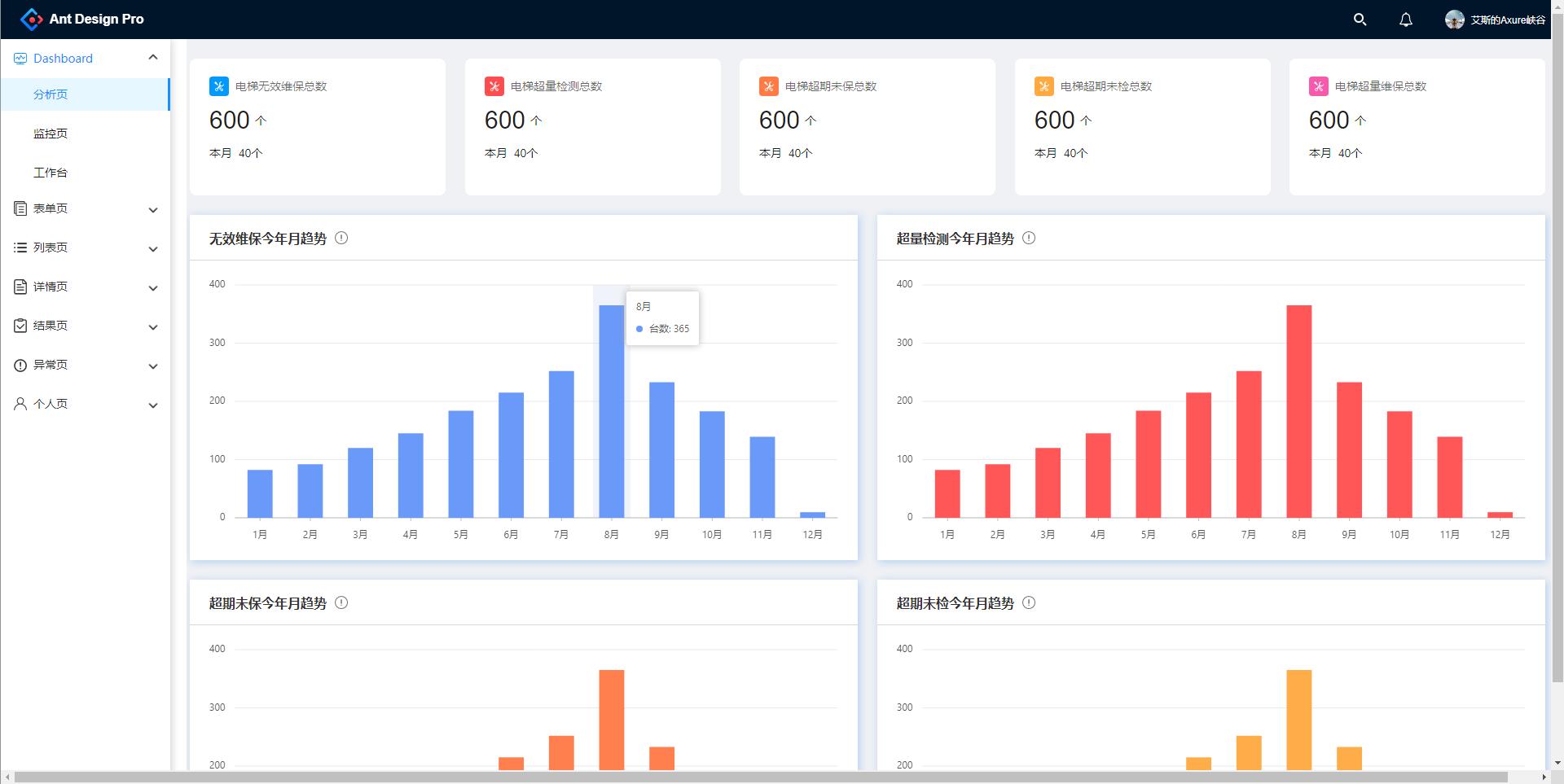
Task: Click the Ant Design Pro logo icon
Action: coord(31,19)
